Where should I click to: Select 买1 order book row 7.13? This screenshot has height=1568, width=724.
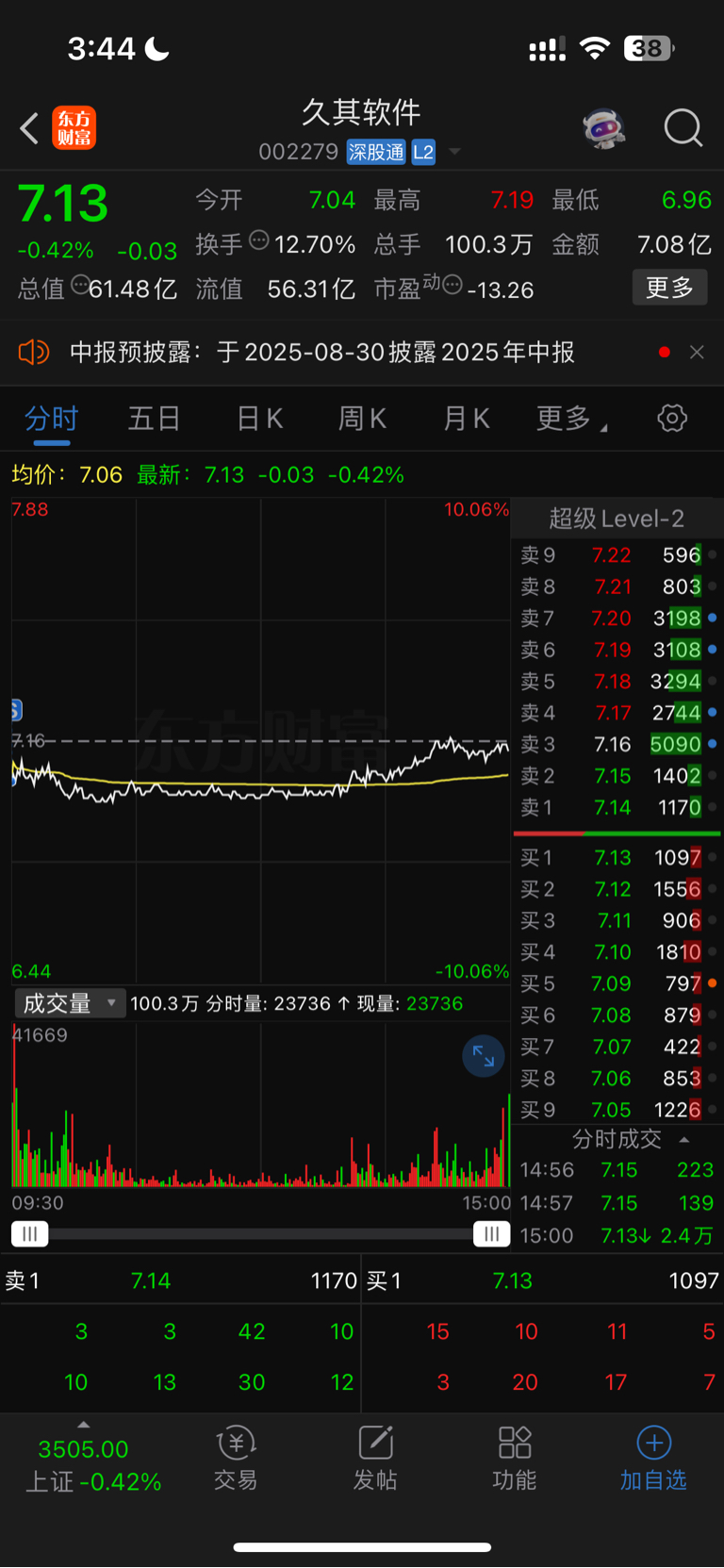point(617,858)
